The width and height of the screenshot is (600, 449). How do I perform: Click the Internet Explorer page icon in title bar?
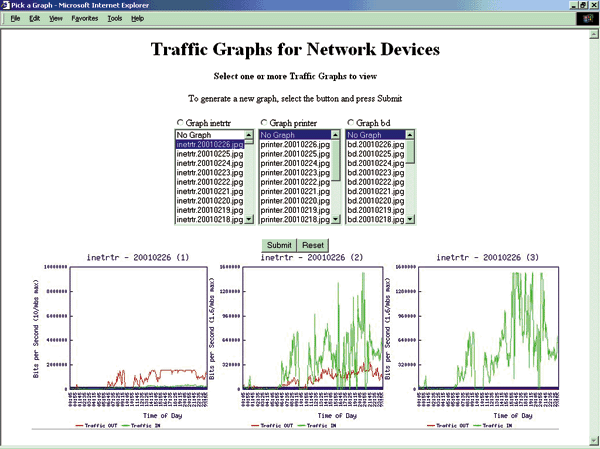6,6
